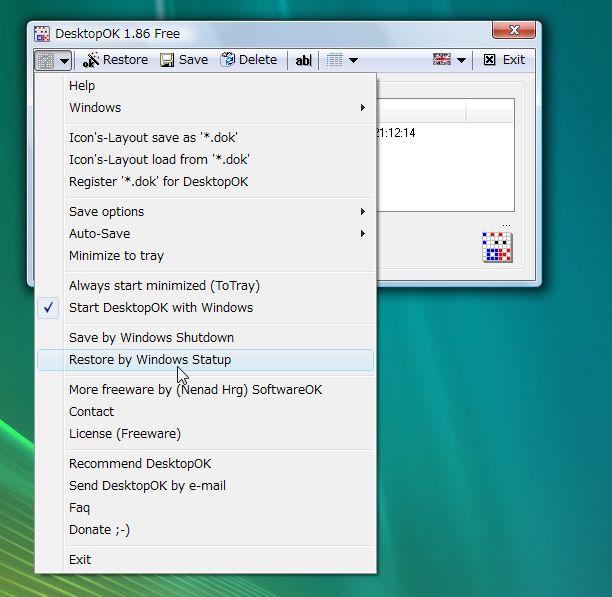Open More freeware by SoftwareOK
Image resolution: width=612 pixels, height=597 pixels.
pos(205,389)
